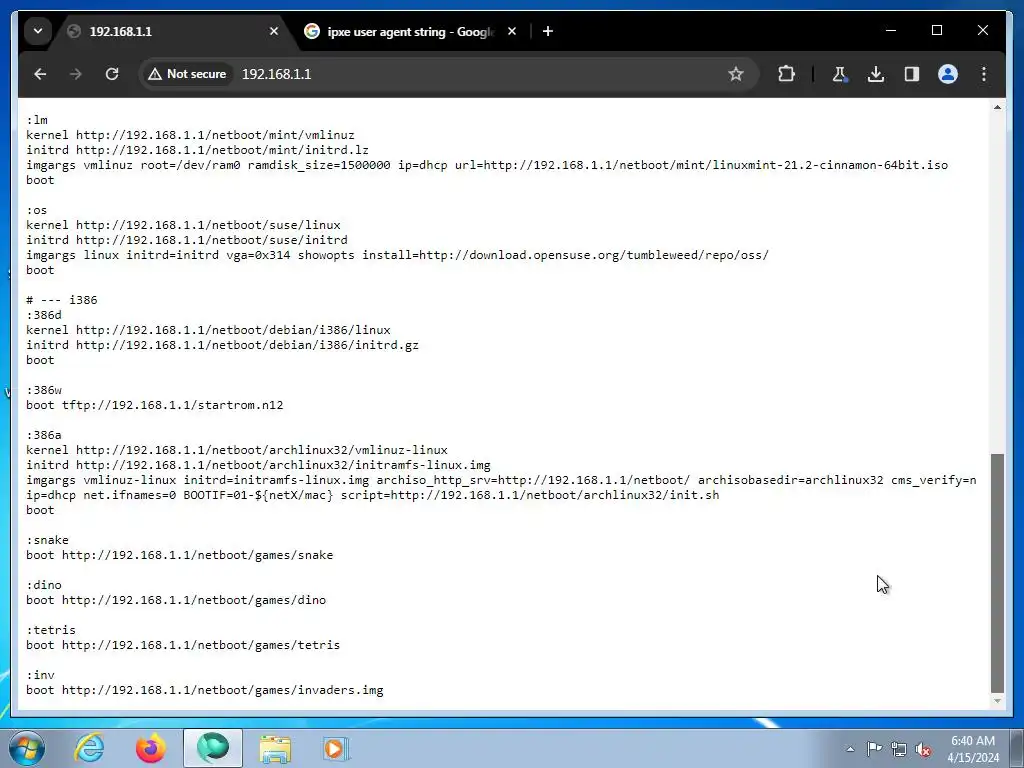Maximize the browser window

936,31
